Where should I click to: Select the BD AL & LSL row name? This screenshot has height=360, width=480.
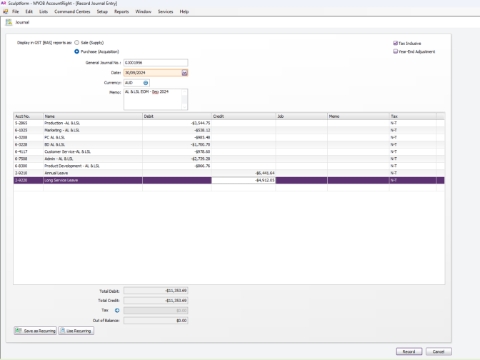click(55, 145)
